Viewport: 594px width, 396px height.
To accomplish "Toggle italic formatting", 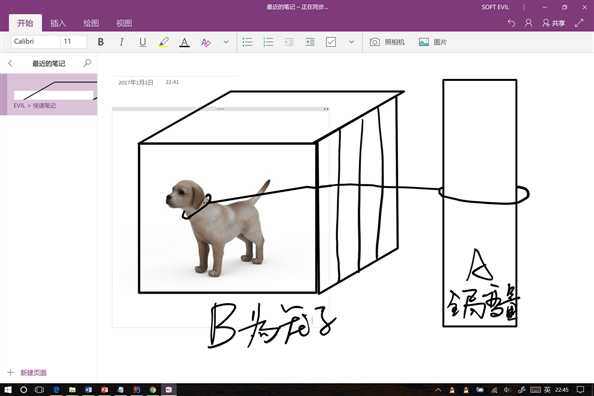I will (x=122, y=42).
